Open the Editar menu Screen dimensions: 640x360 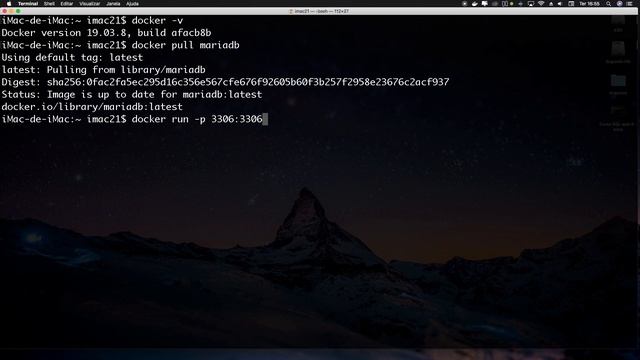(x=67, y=4)
